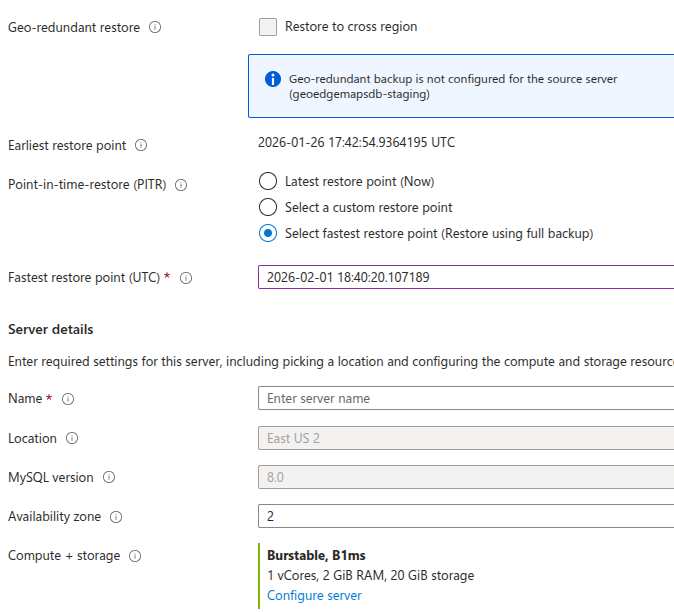Click the Location field showing East US 2

(466, 438)
